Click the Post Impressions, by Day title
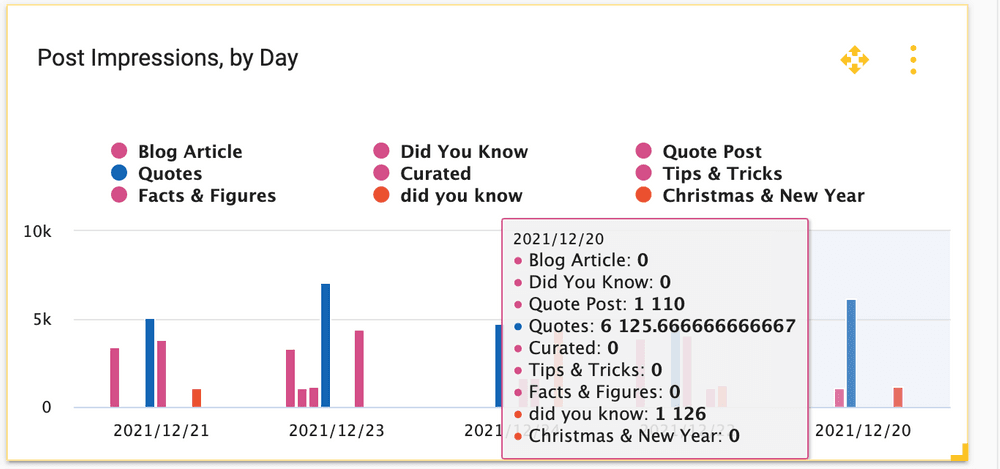The height and width of the screenshot is (469, 1000). (x=168, y=58)
